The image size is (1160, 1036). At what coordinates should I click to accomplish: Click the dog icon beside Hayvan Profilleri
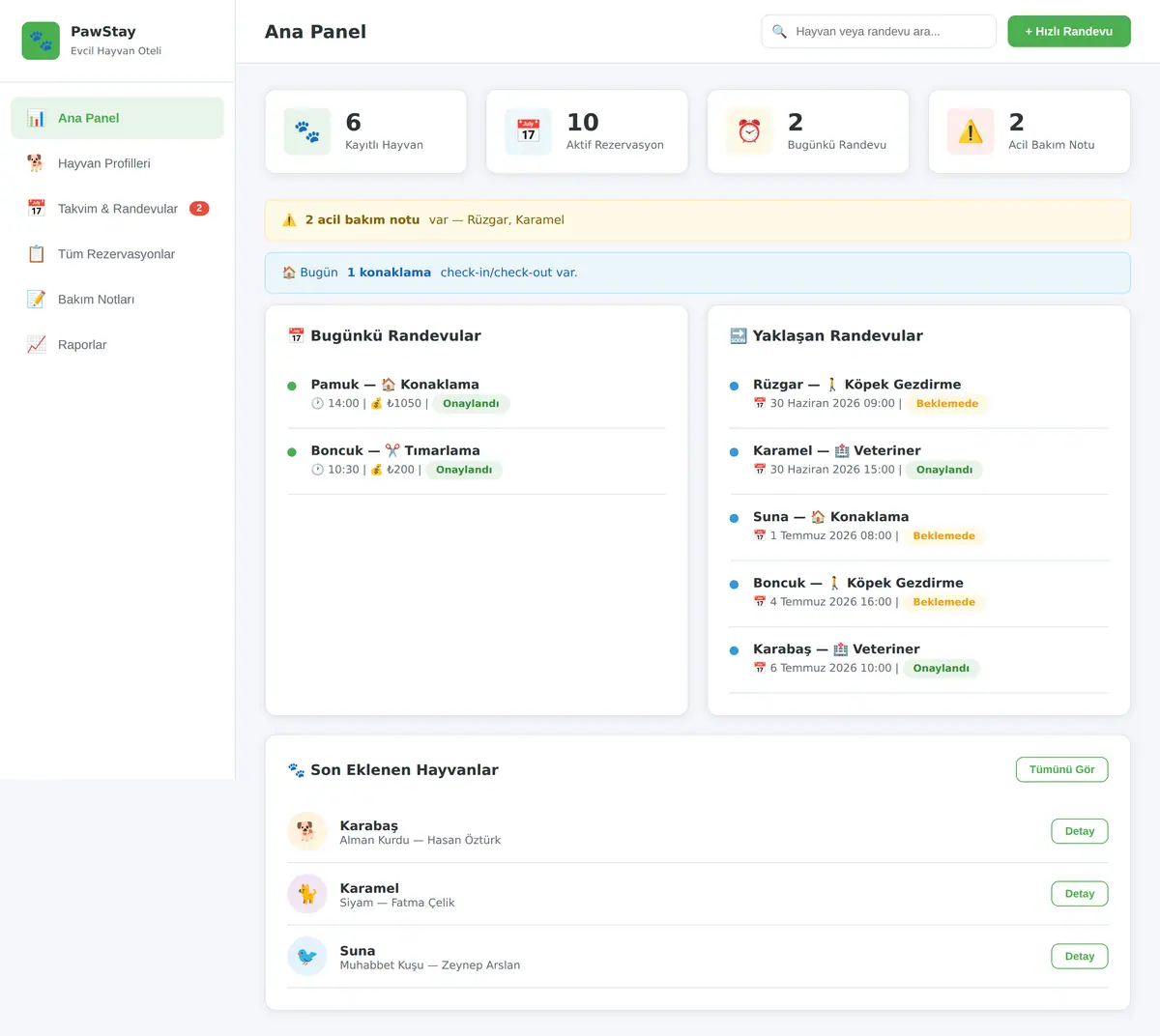coord(37,163)
